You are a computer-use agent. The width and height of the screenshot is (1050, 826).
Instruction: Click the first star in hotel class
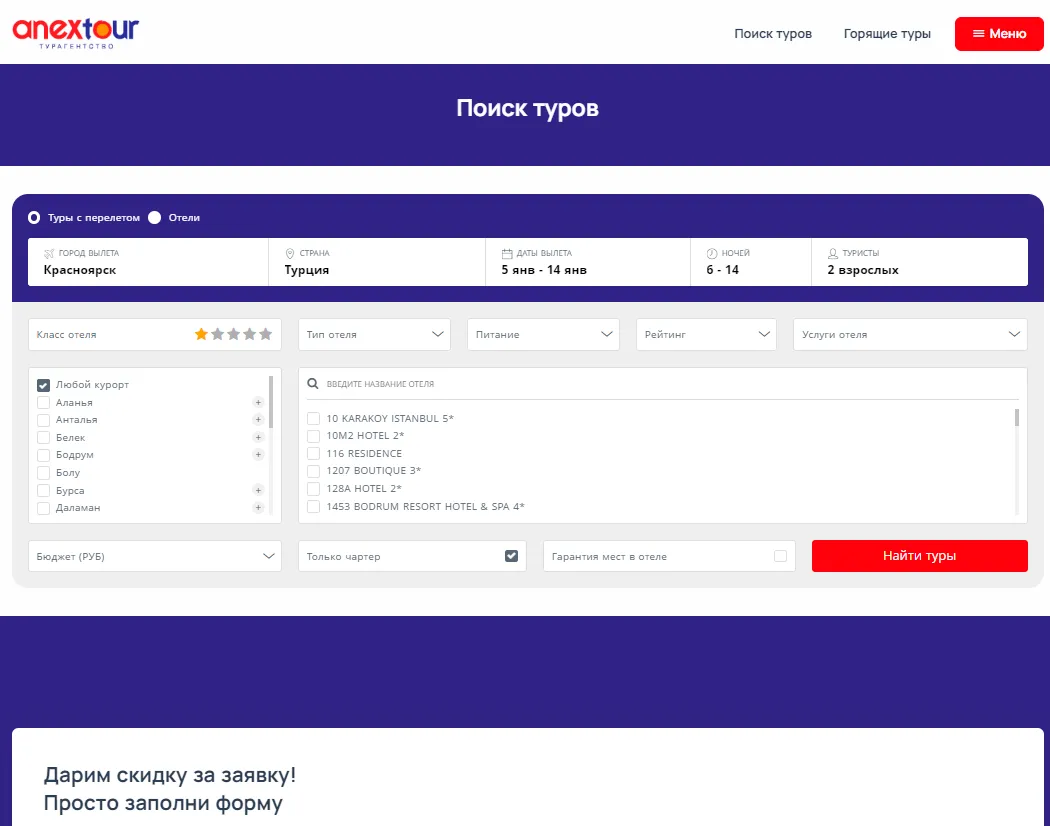(201, 334)
